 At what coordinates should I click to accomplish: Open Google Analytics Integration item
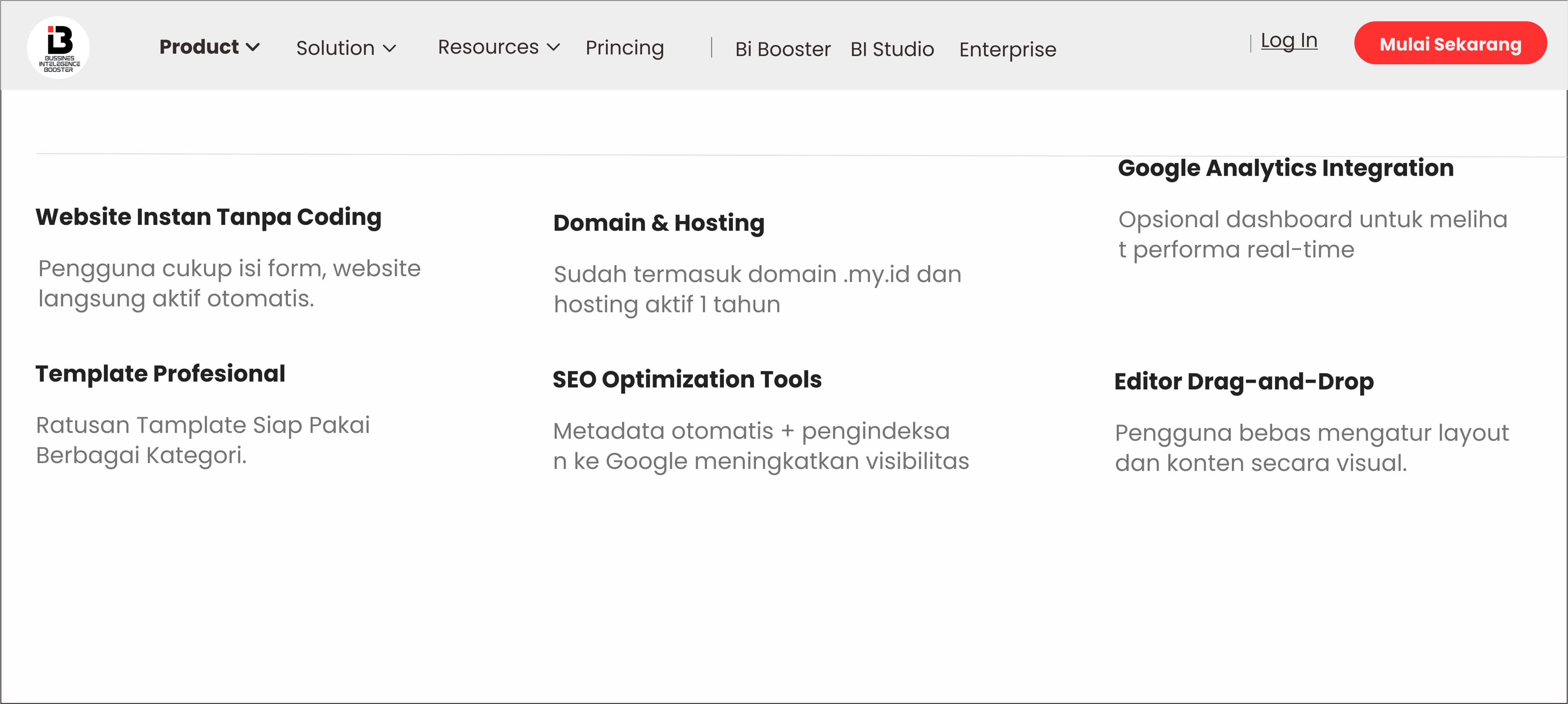coord(1286,168)
